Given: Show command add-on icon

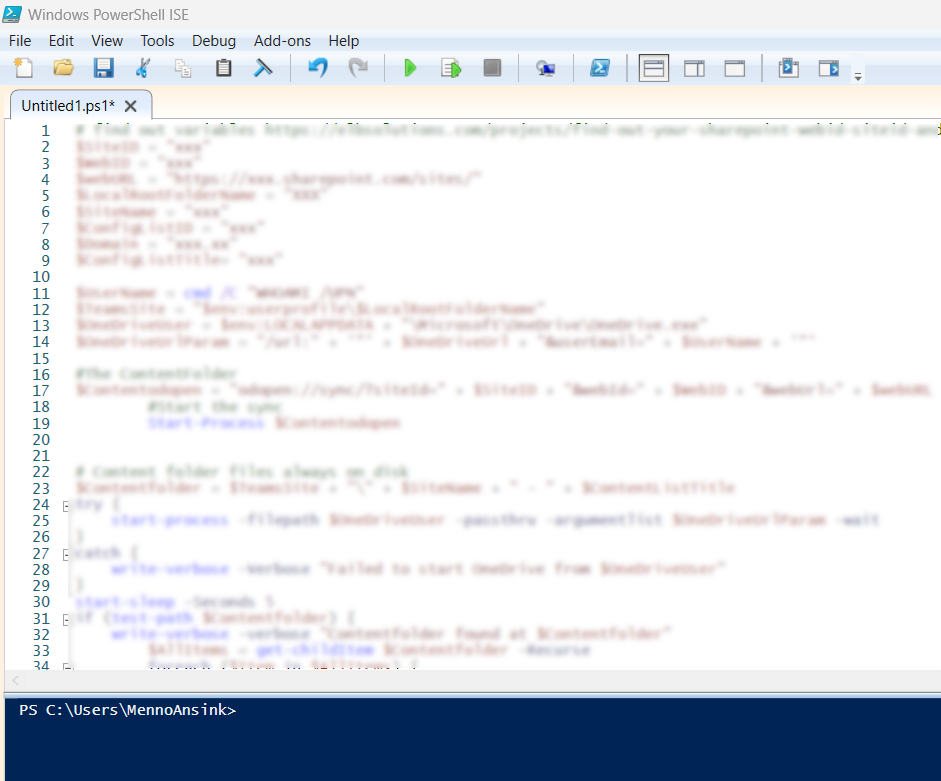Looking at the screenshot, I should point(829,68).
